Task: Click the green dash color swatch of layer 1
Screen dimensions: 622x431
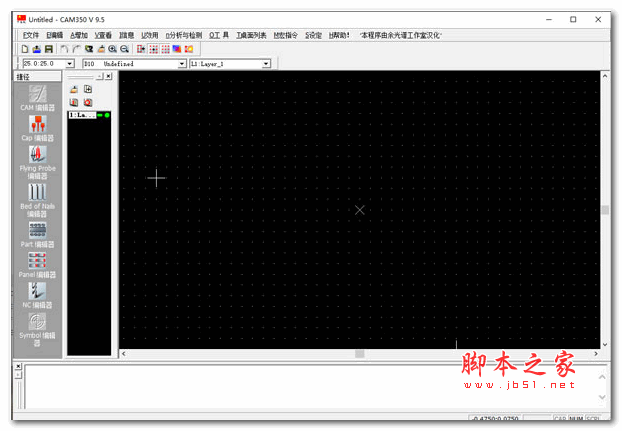Action: tap(100, 115)
